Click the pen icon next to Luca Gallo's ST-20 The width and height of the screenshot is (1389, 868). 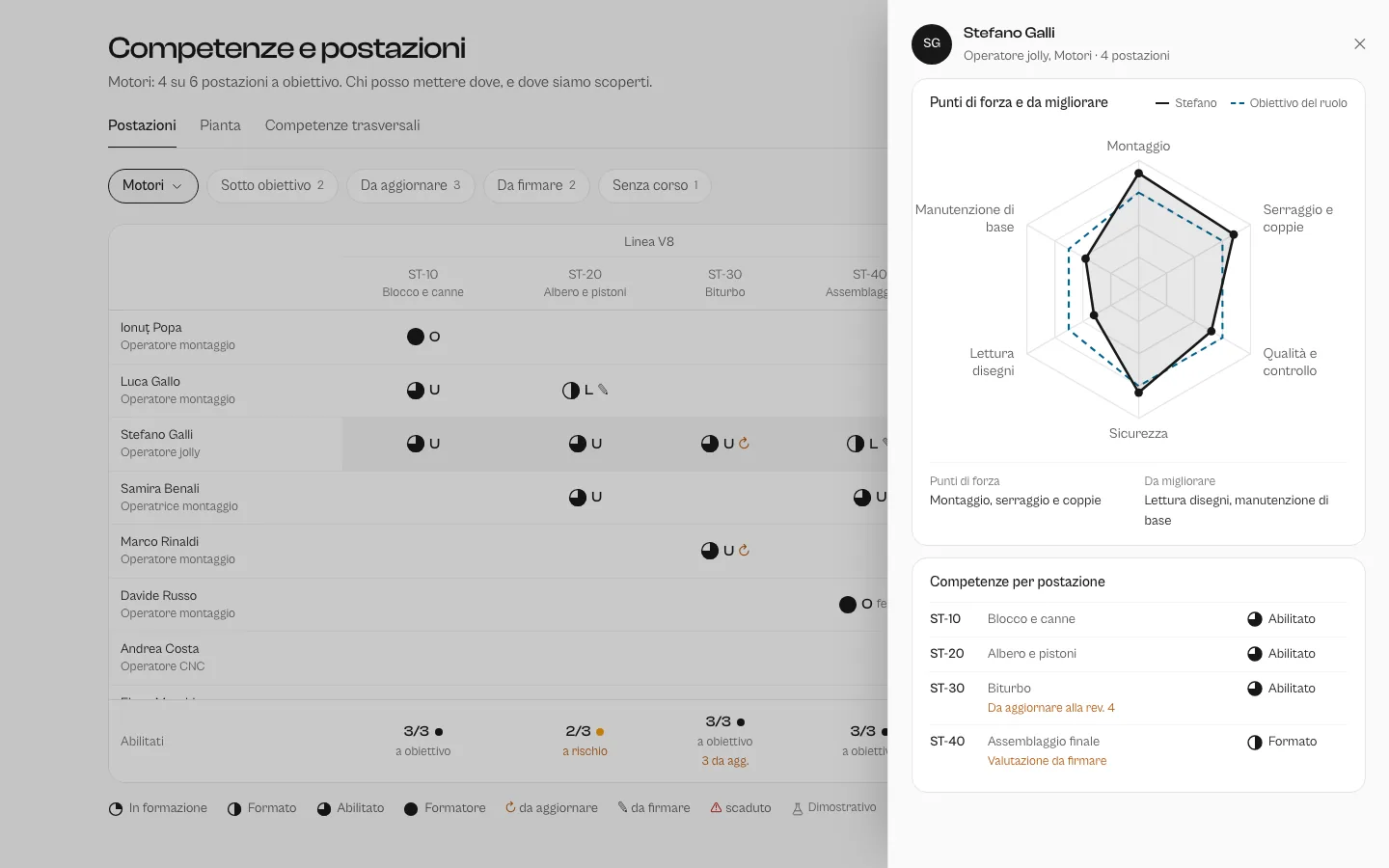(603, 390)
